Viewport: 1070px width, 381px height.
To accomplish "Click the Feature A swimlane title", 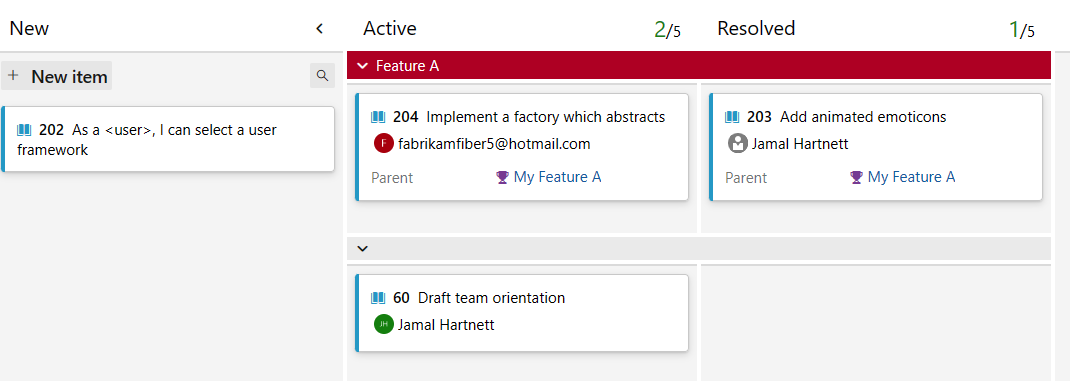I will point(407,66).
